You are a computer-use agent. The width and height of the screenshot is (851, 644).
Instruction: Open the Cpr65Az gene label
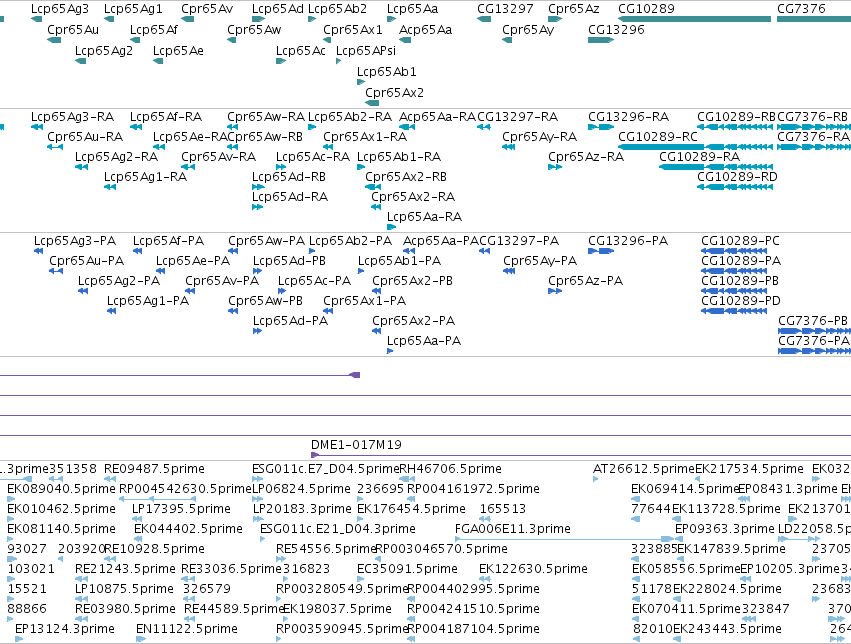click(x=574, y=9)
